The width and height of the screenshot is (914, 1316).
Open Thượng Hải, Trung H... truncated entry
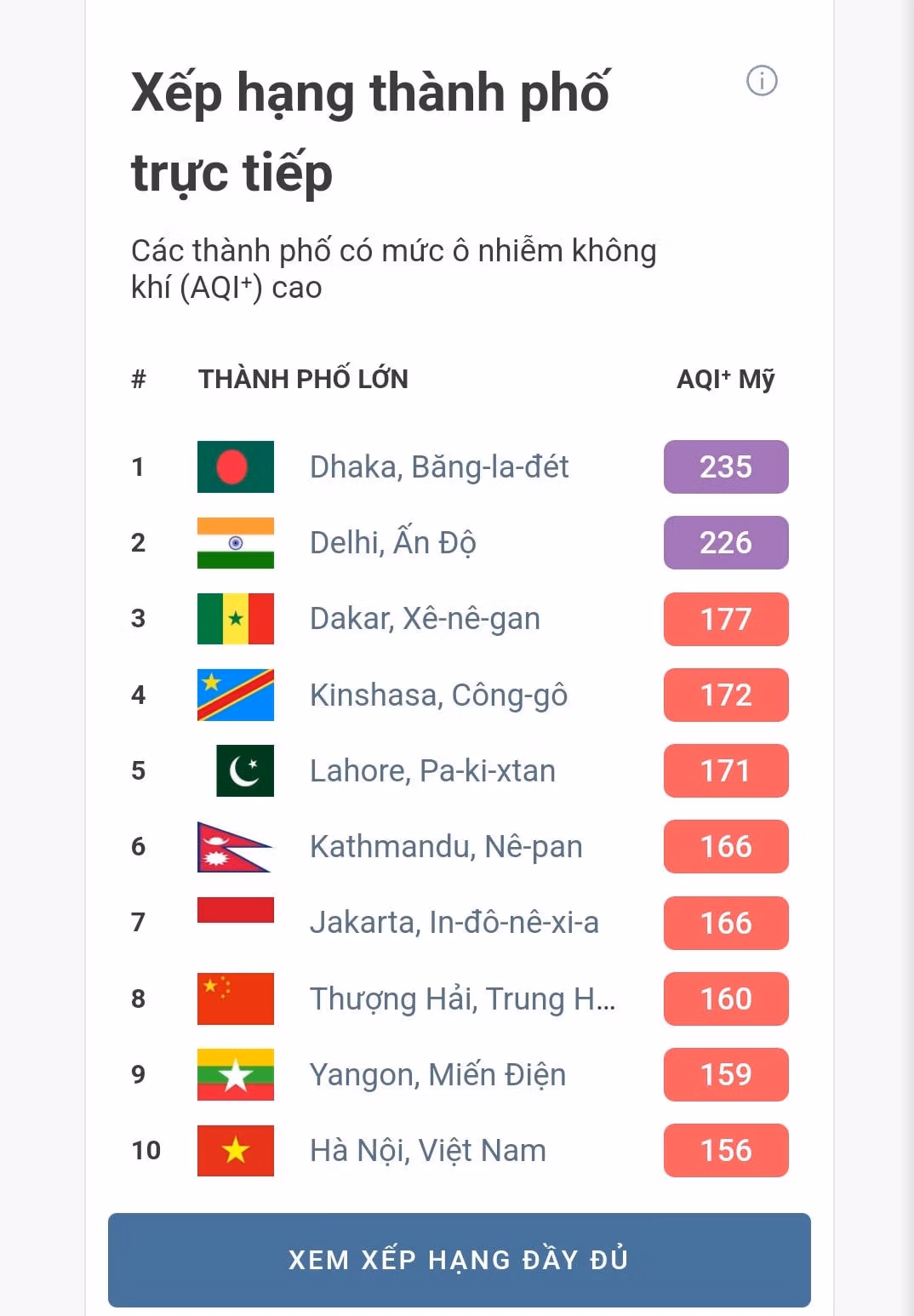click(x=462, y=998)
